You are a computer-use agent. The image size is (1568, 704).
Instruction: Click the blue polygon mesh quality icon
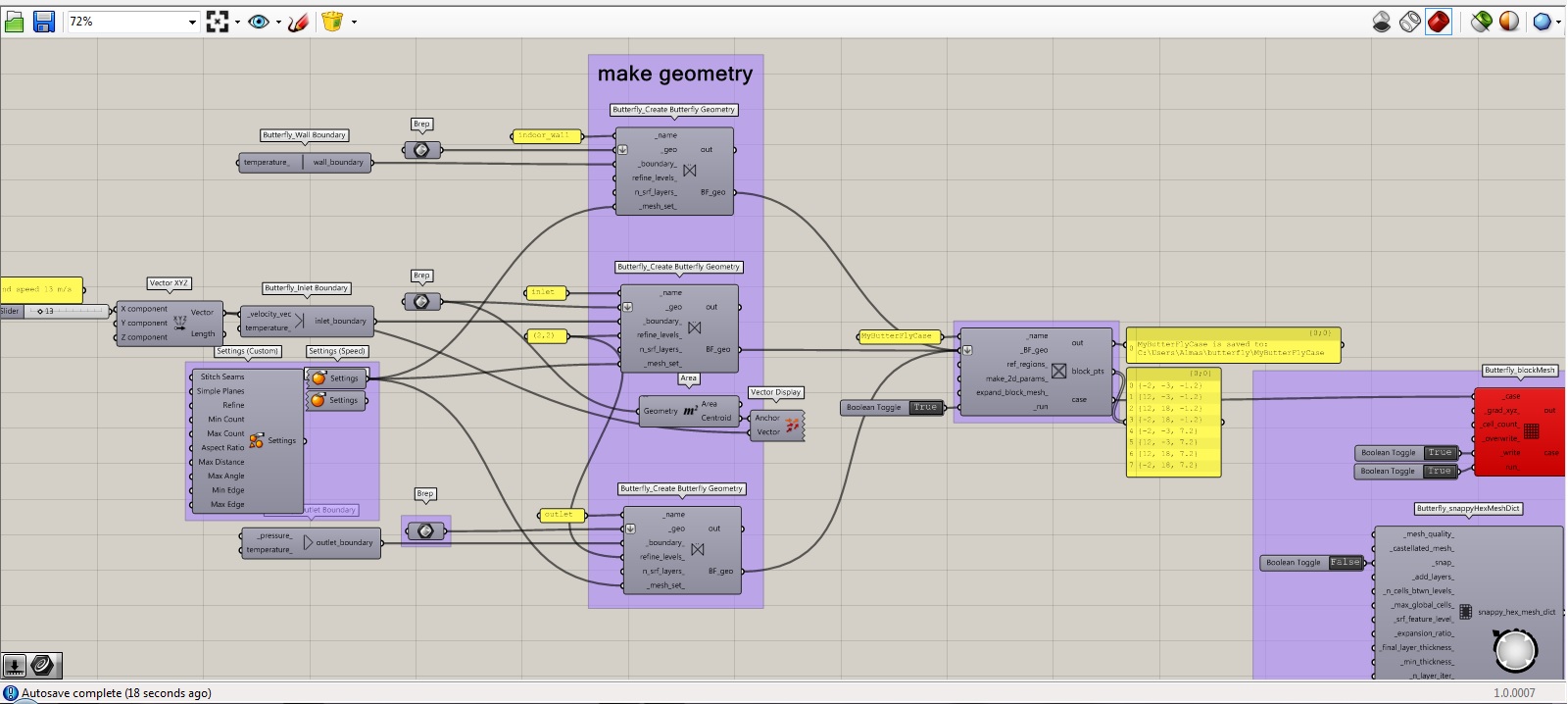(1542, 21)
